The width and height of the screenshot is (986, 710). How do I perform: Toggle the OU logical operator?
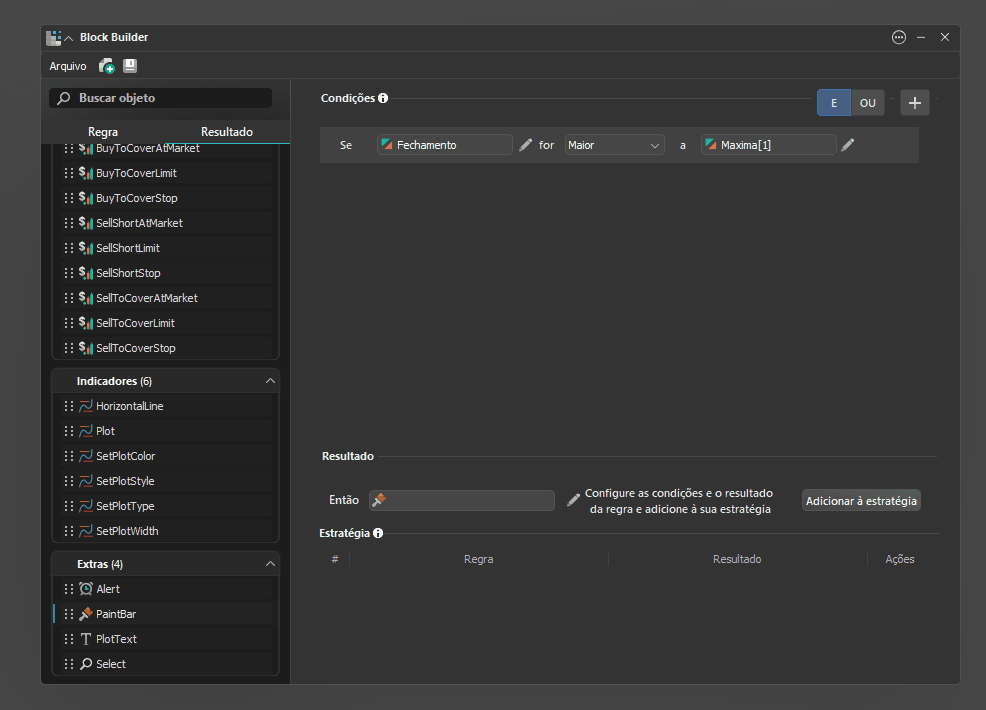[868, 103]
